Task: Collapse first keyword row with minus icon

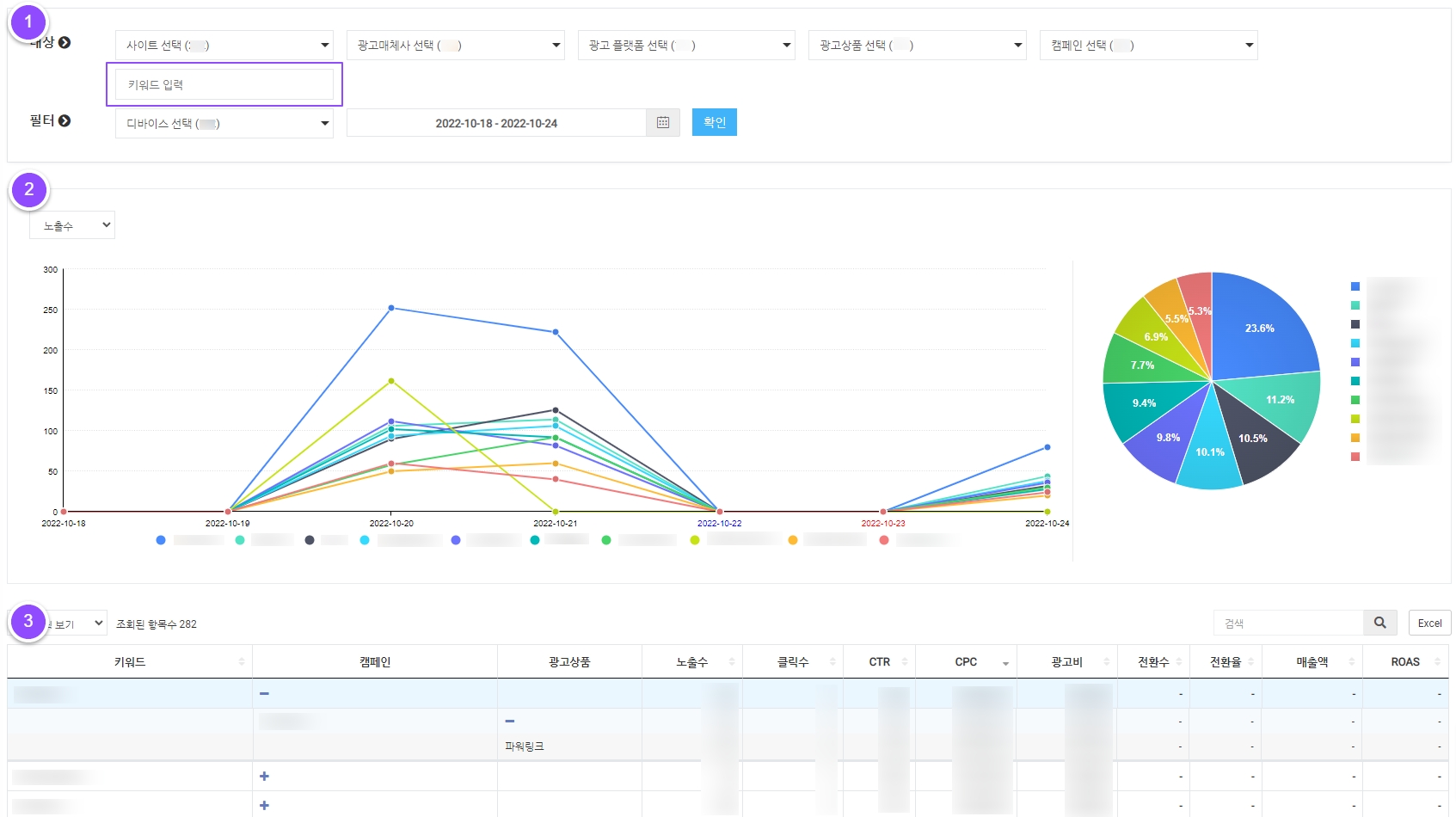Action: [264, 693]
